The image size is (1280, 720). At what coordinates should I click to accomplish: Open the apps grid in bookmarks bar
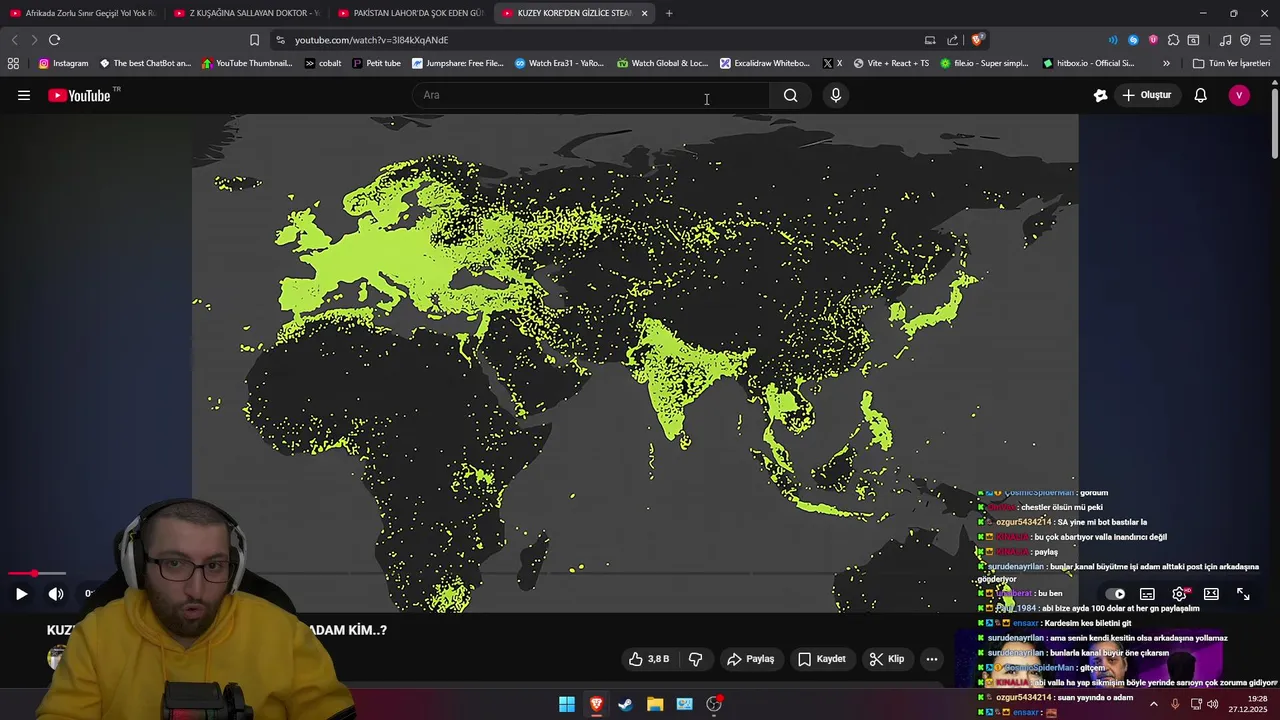(x=13, y=63)
